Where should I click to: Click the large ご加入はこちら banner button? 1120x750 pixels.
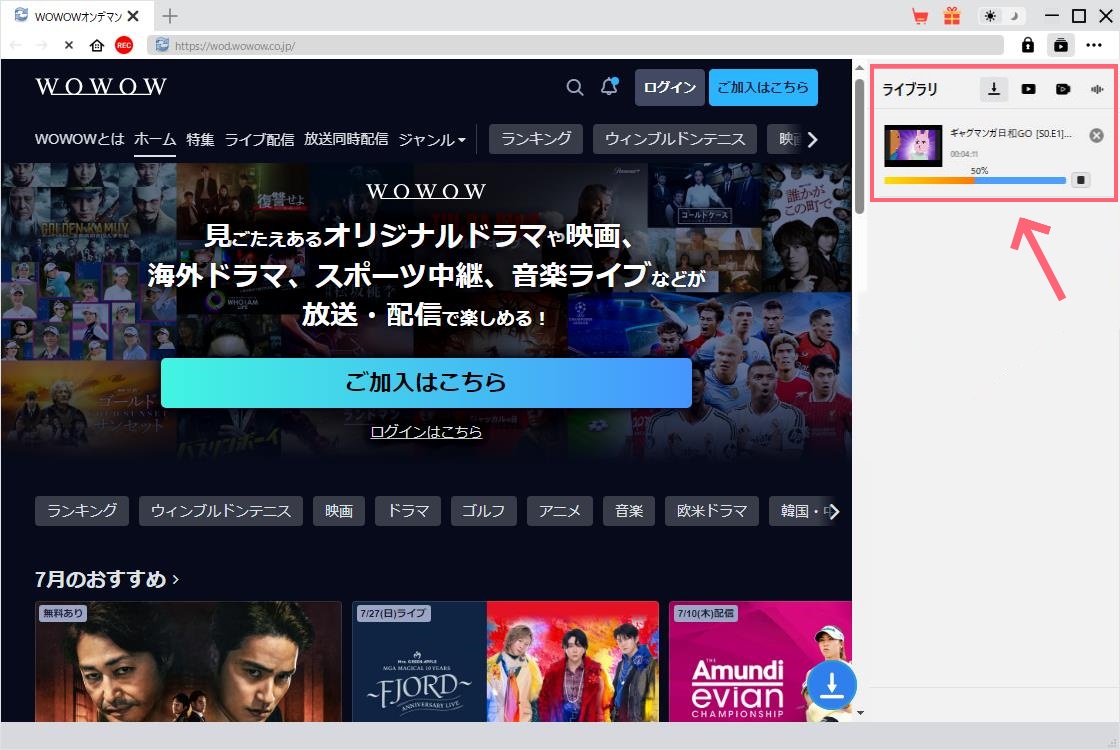[426, 383]
